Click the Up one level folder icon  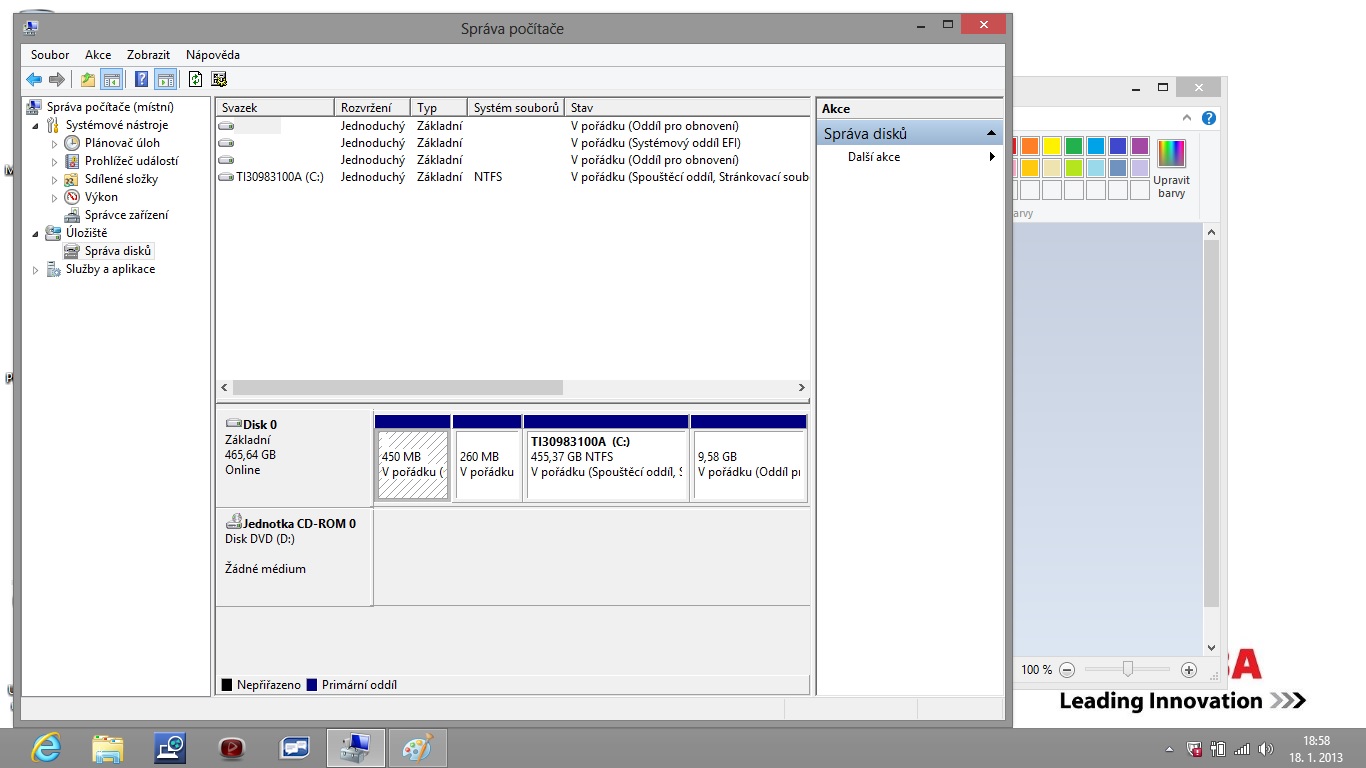(x=88, y=80)
